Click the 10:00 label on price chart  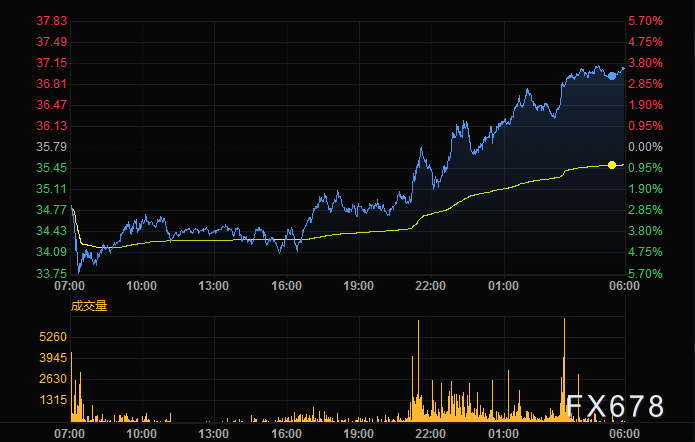click(x=141, y=286)
